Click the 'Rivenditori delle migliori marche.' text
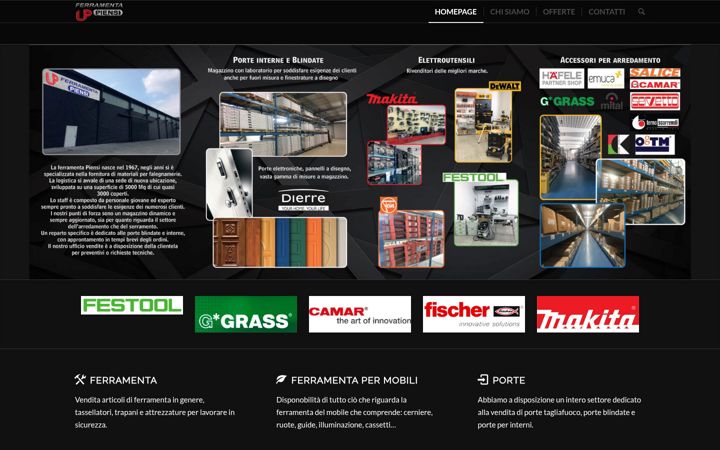 click(447, 71)
